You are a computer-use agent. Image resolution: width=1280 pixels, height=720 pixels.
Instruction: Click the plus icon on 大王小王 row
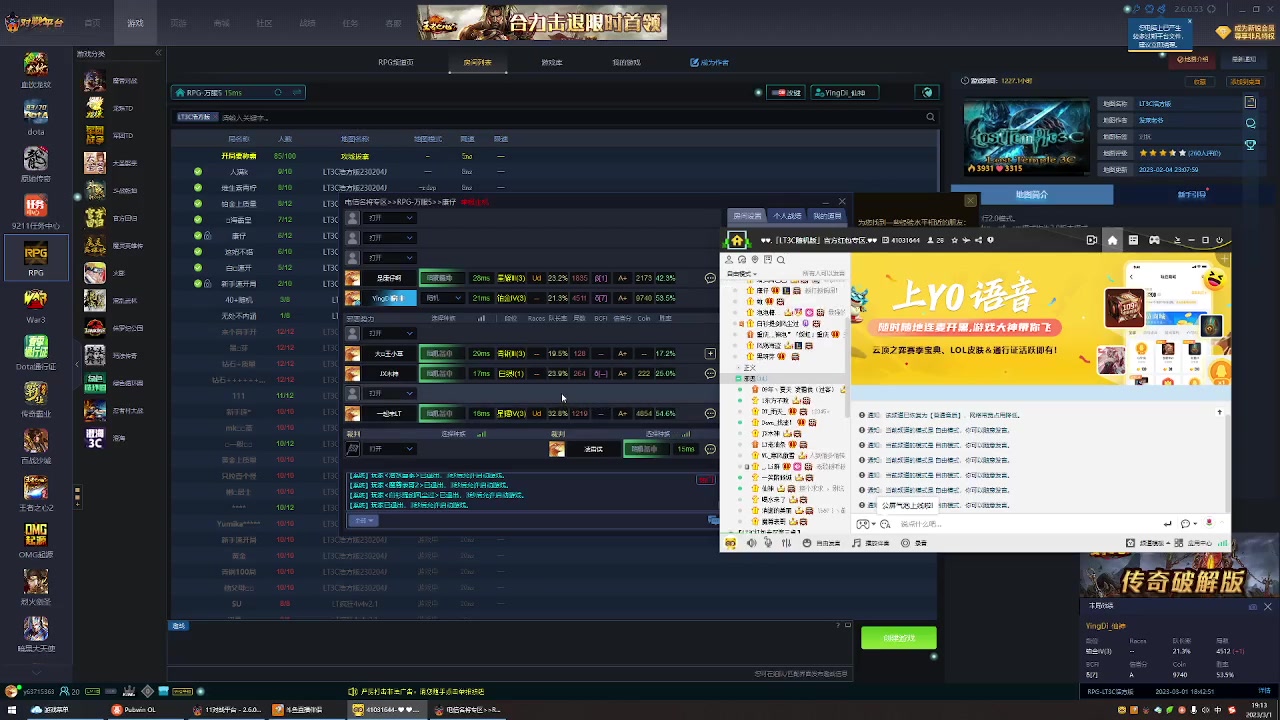(x=710, y=353)
